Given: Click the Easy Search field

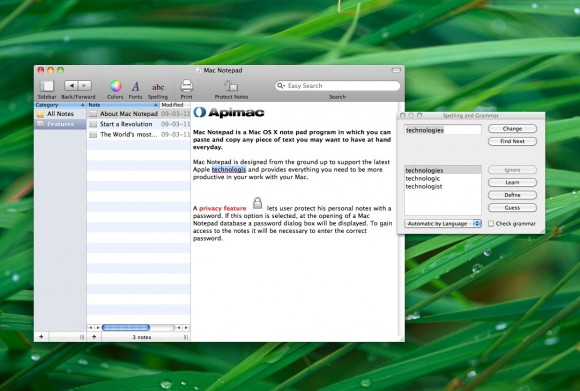Looking at the screenshot, I should pyautogui.click(x=338, y=86).
